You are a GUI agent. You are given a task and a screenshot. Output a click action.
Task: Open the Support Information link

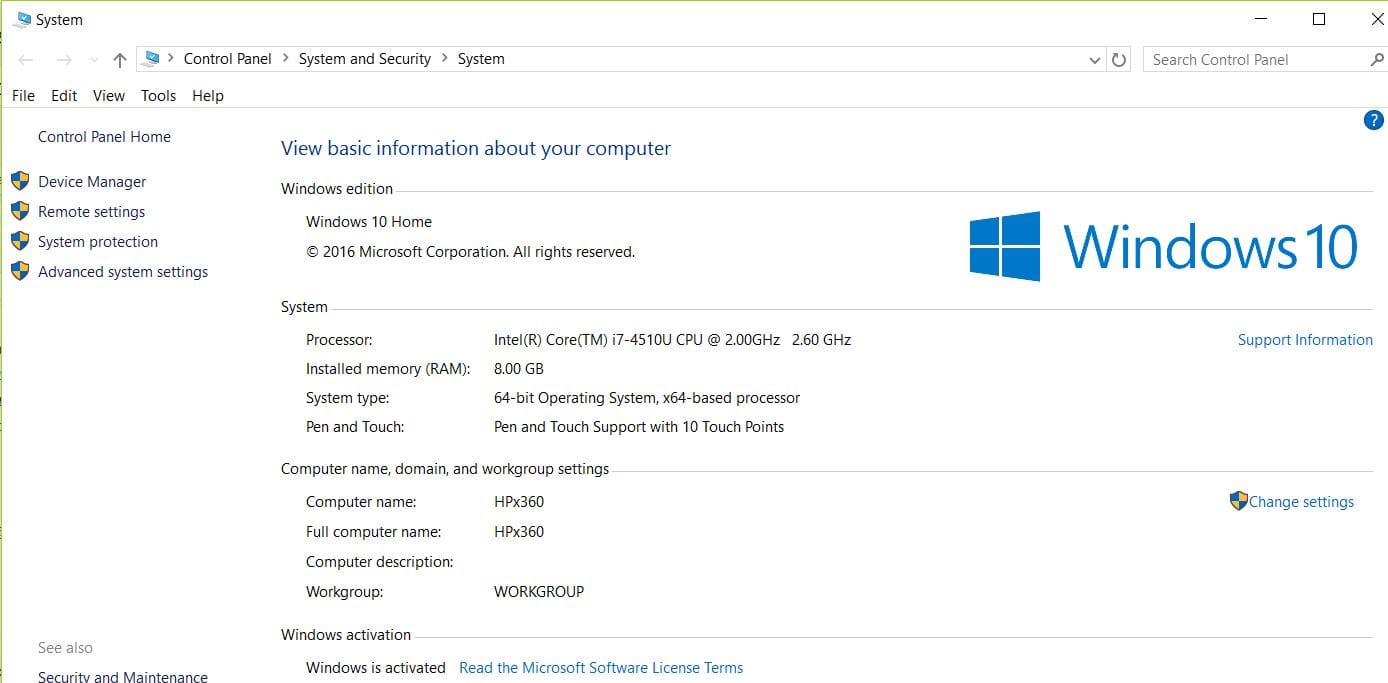[1305, 340]
